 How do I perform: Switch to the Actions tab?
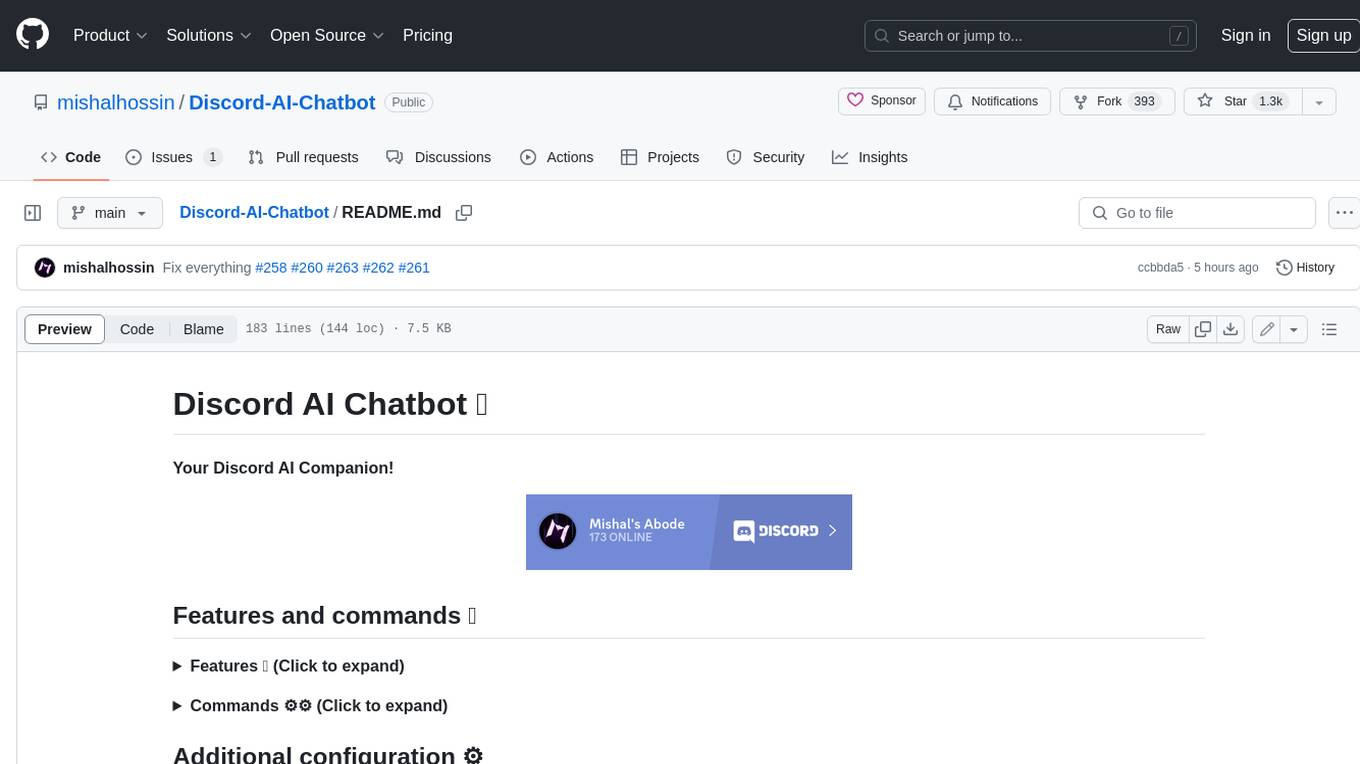point(557,157)
